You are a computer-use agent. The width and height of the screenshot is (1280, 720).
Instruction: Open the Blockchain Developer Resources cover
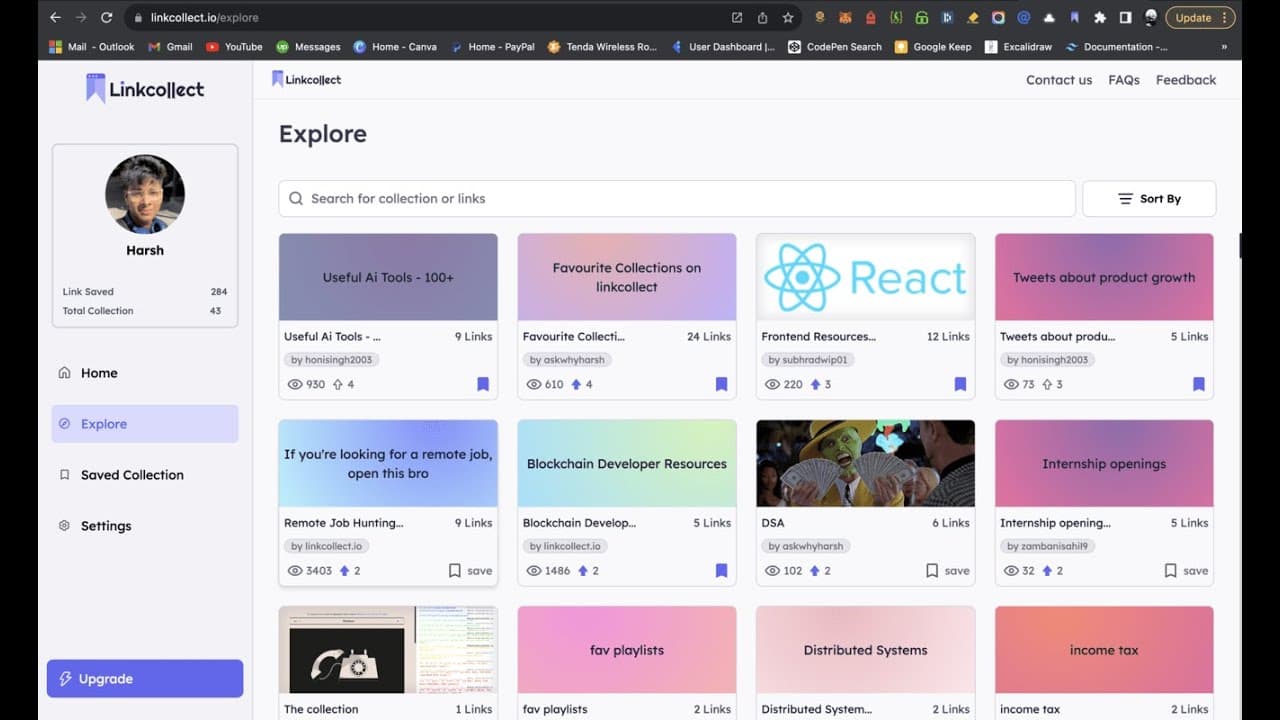pos(627,463)
